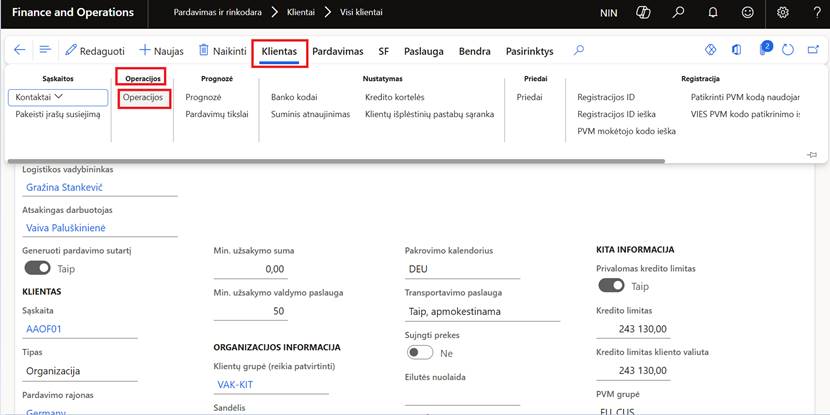The height and width of the screenshot is (415, 830).
Task: Create a new record with Naujas
Action: [161, 51]
